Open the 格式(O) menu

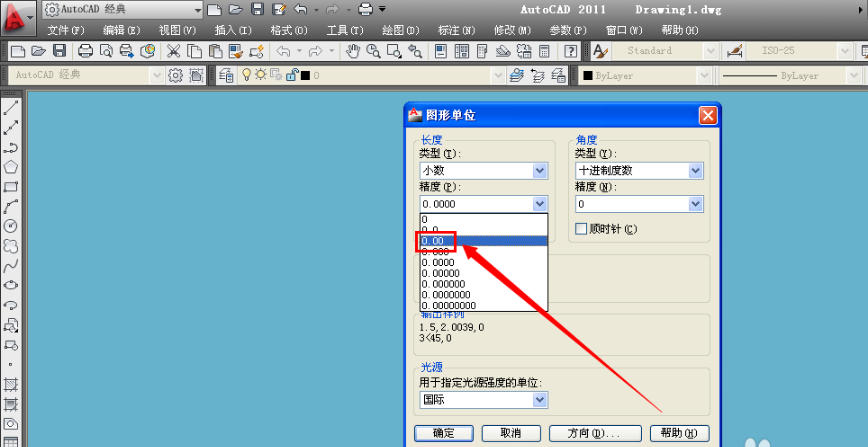pos(289,30)
